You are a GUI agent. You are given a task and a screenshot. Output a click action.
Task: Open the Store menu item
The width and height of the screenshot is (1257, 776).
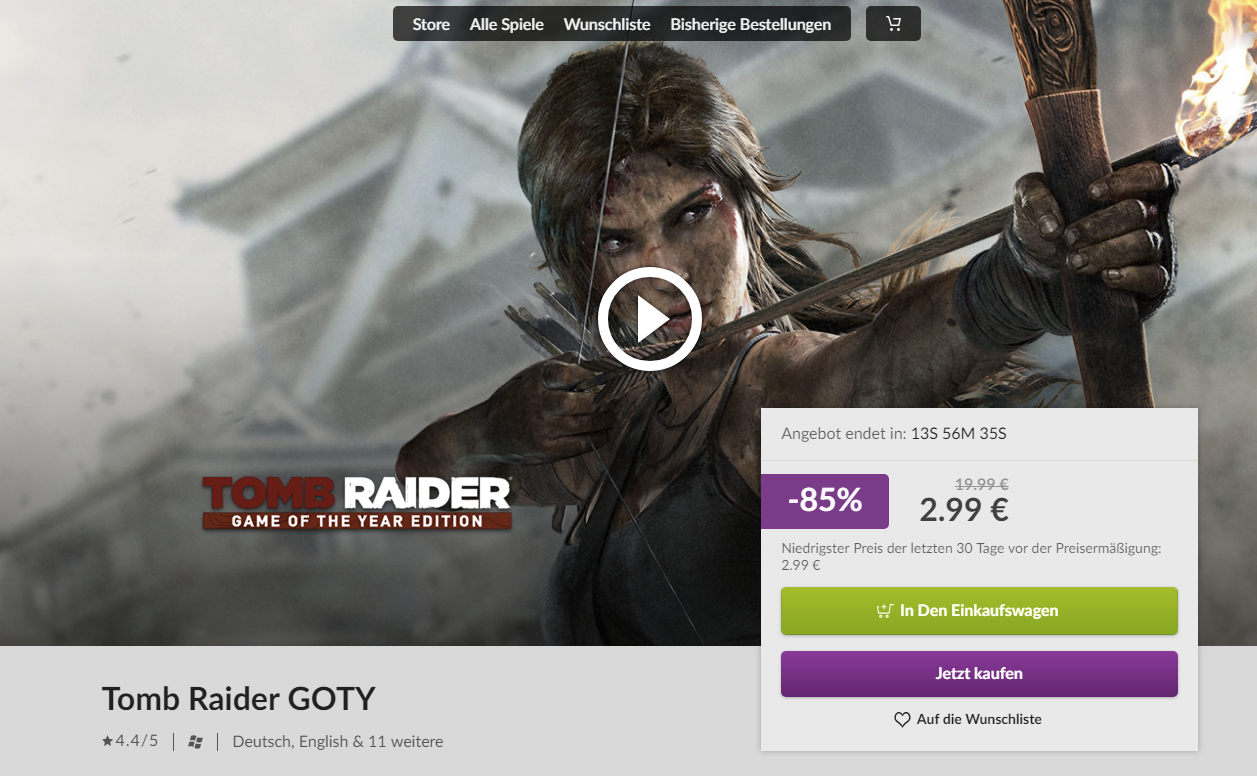[431, 24]
